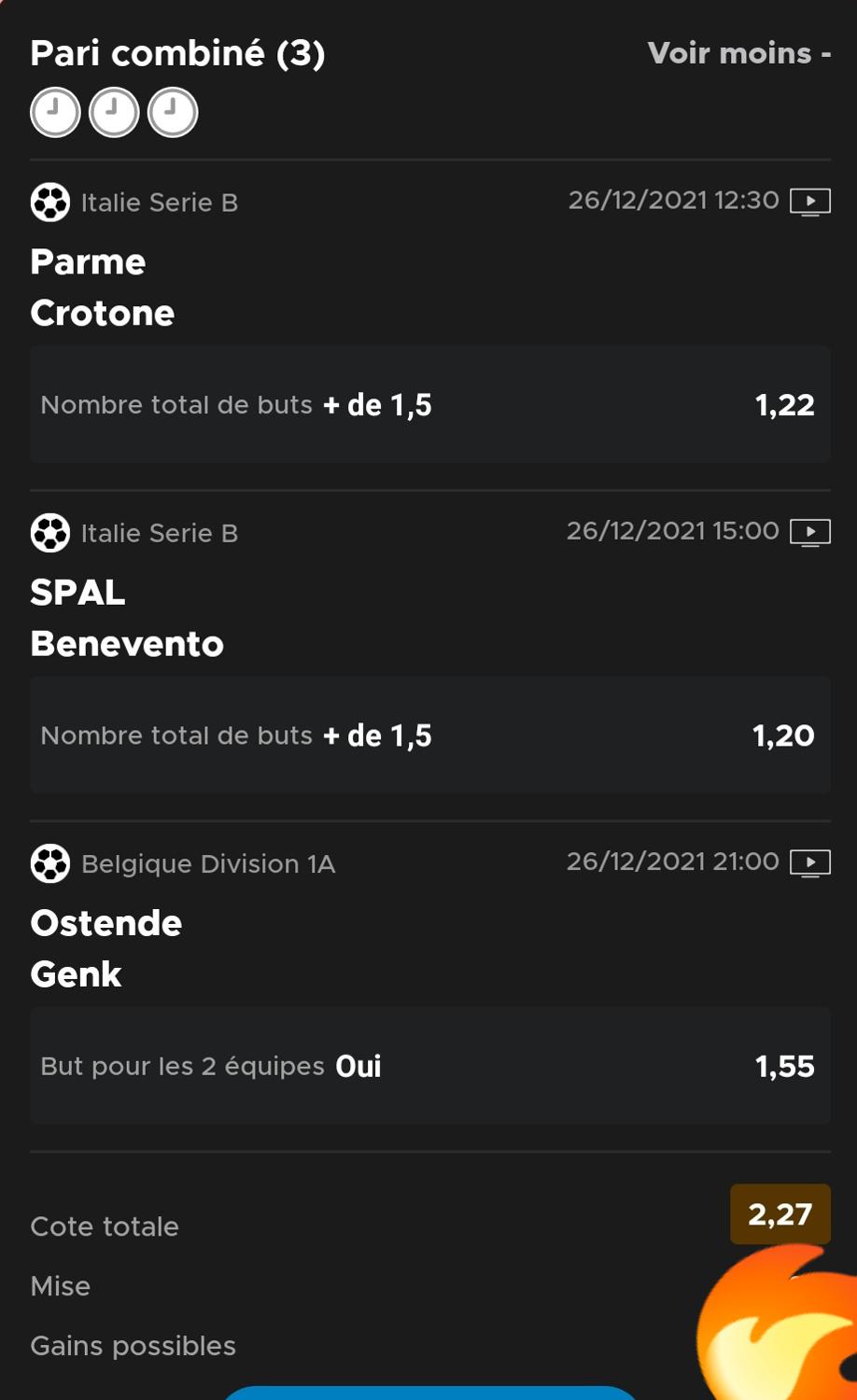Click the Pari combiné (3) heading
The image size is (857, 1400).
[x=177, y=53]
